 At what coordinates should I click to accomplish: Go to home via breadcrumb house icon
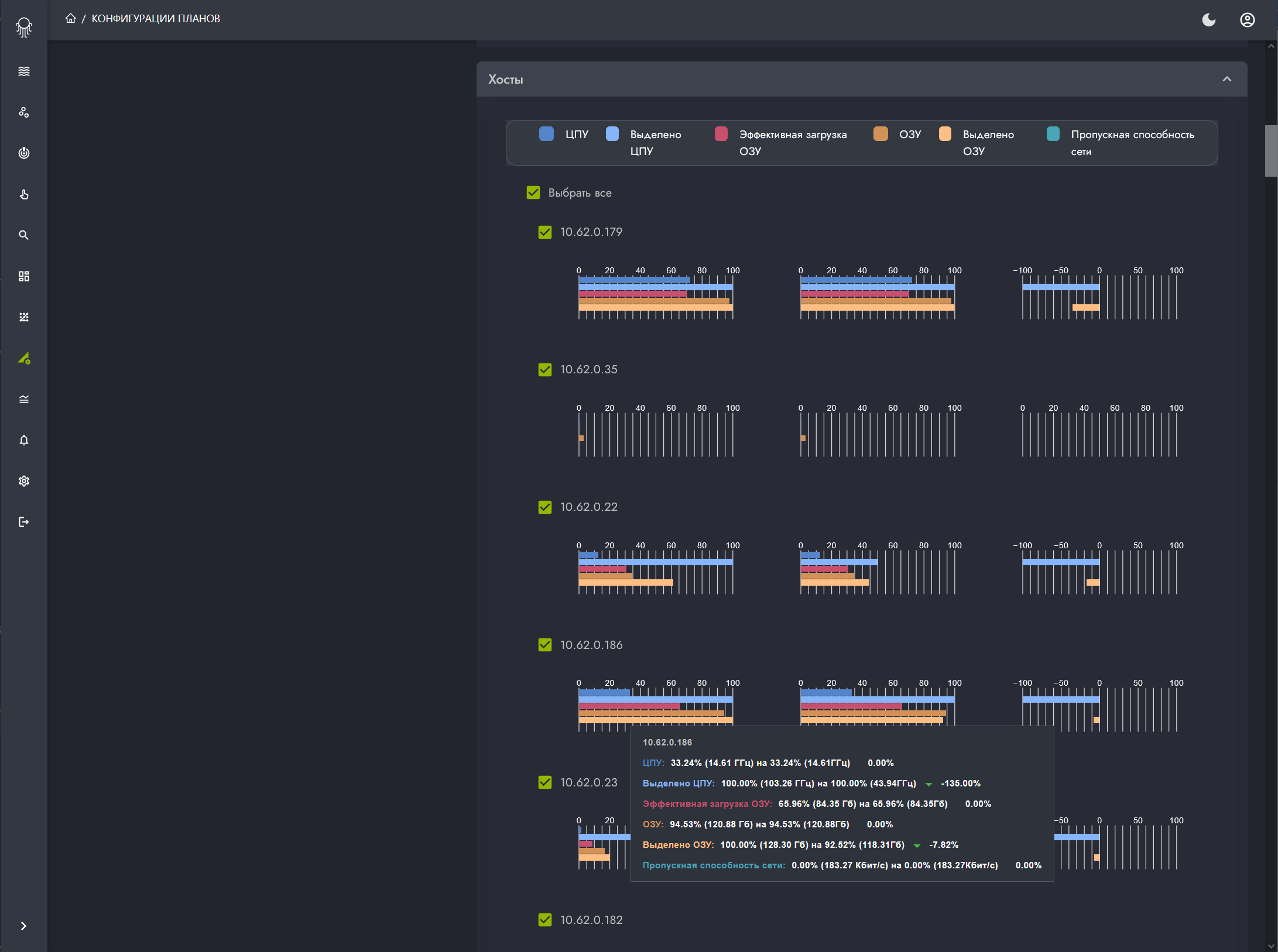71,18
